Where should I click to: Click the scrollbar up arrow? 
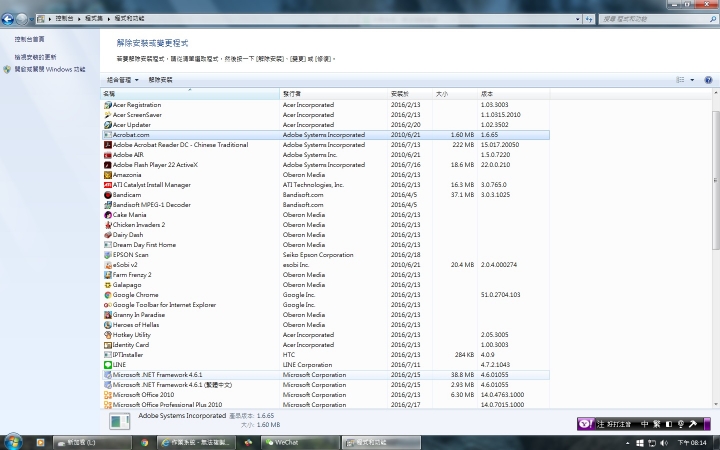point(715,93)
